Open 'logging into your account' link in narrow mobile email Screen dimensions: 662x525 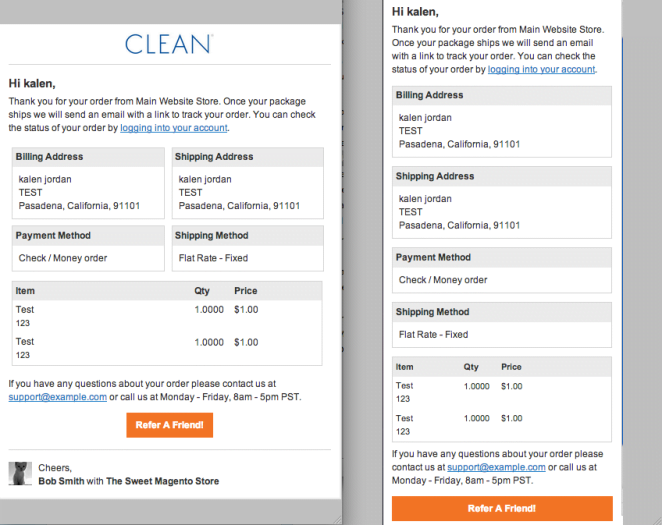tap(541, 69)
